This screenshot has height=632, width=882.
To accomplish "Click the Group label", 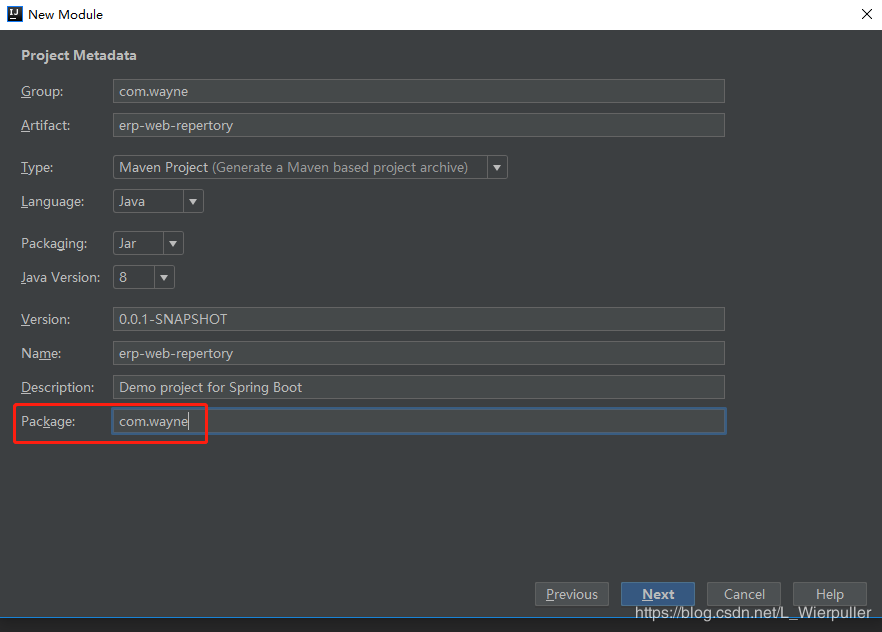I will tap(42, 92).
